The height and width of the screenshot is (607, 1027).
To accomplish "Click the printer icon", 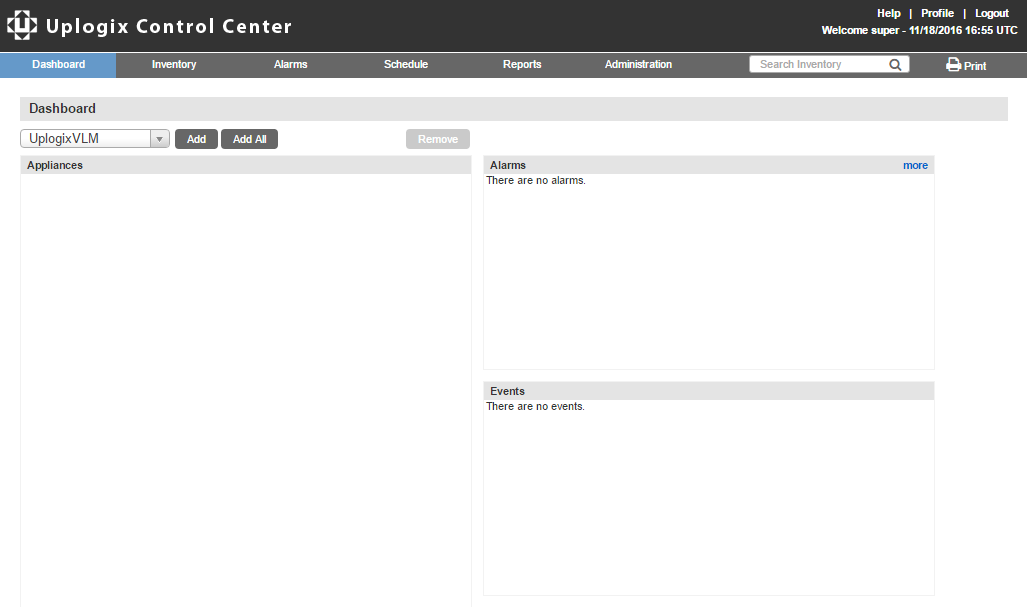I will (x=953, y=64).
